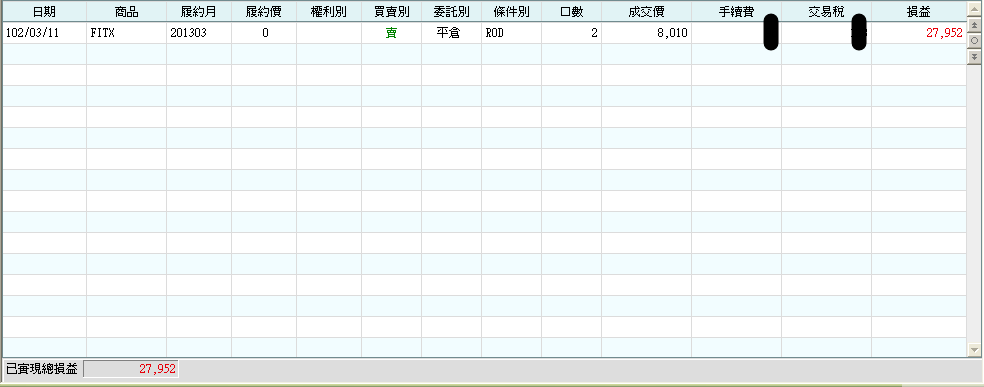The image size is (984, 387).
Task: Click the scrollbar up arrow button
Action: [x=975, y=9]
